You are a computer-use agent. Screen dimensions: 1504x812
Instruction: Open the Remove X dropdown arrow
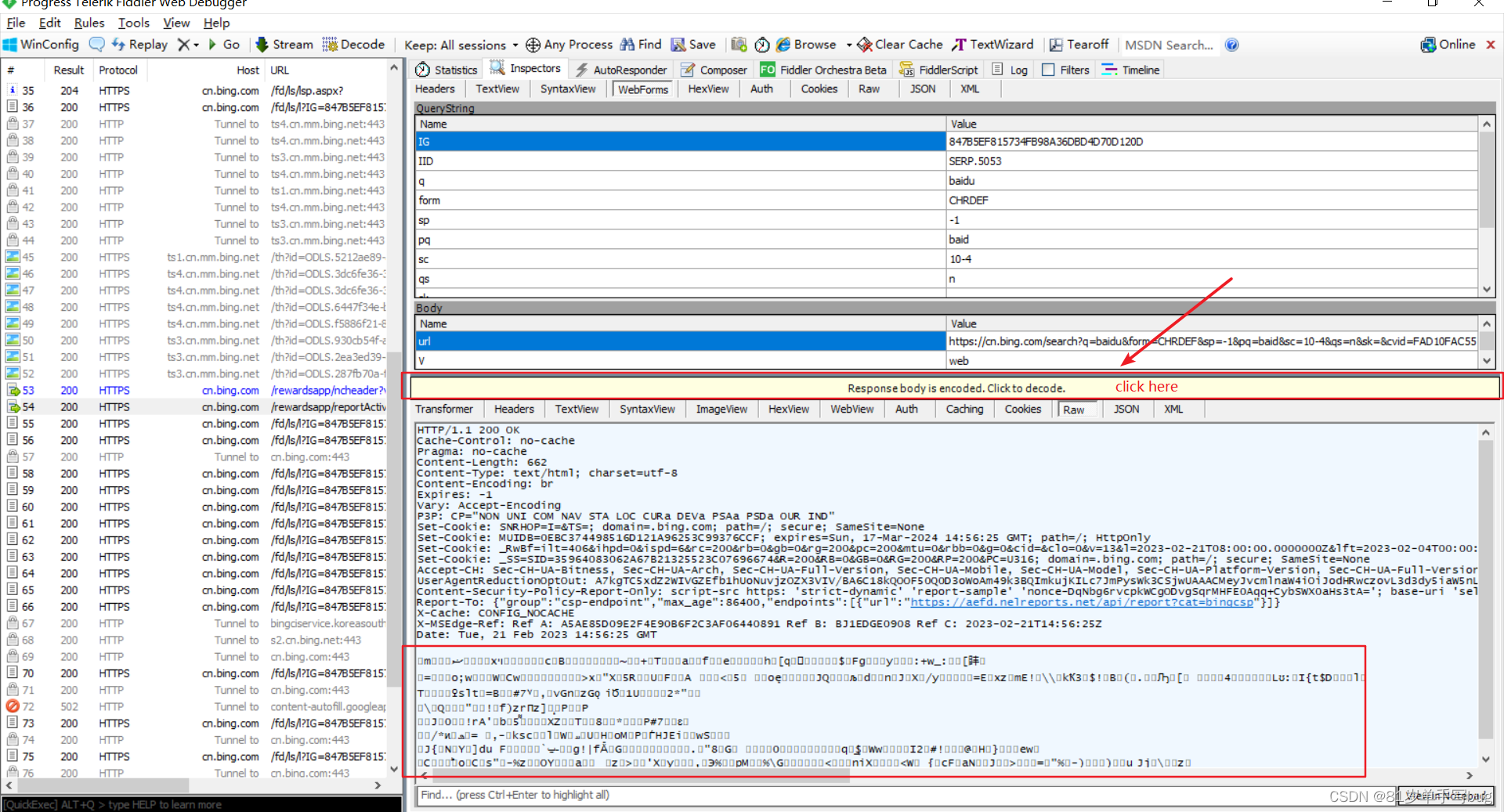click(197, 45)
